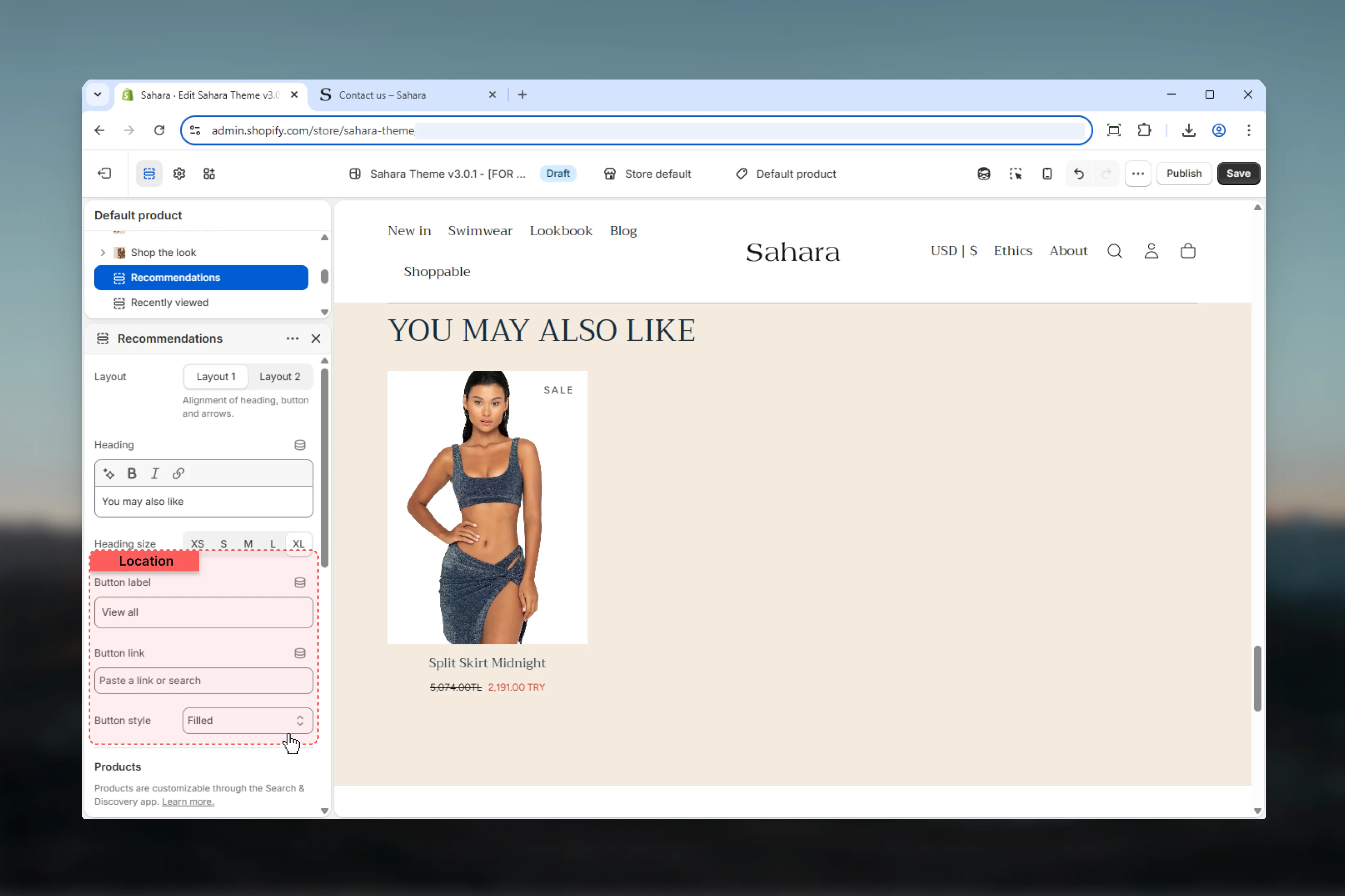Expand the Shop the look section
Screen dimensions: 1345x896
[103, 252]
